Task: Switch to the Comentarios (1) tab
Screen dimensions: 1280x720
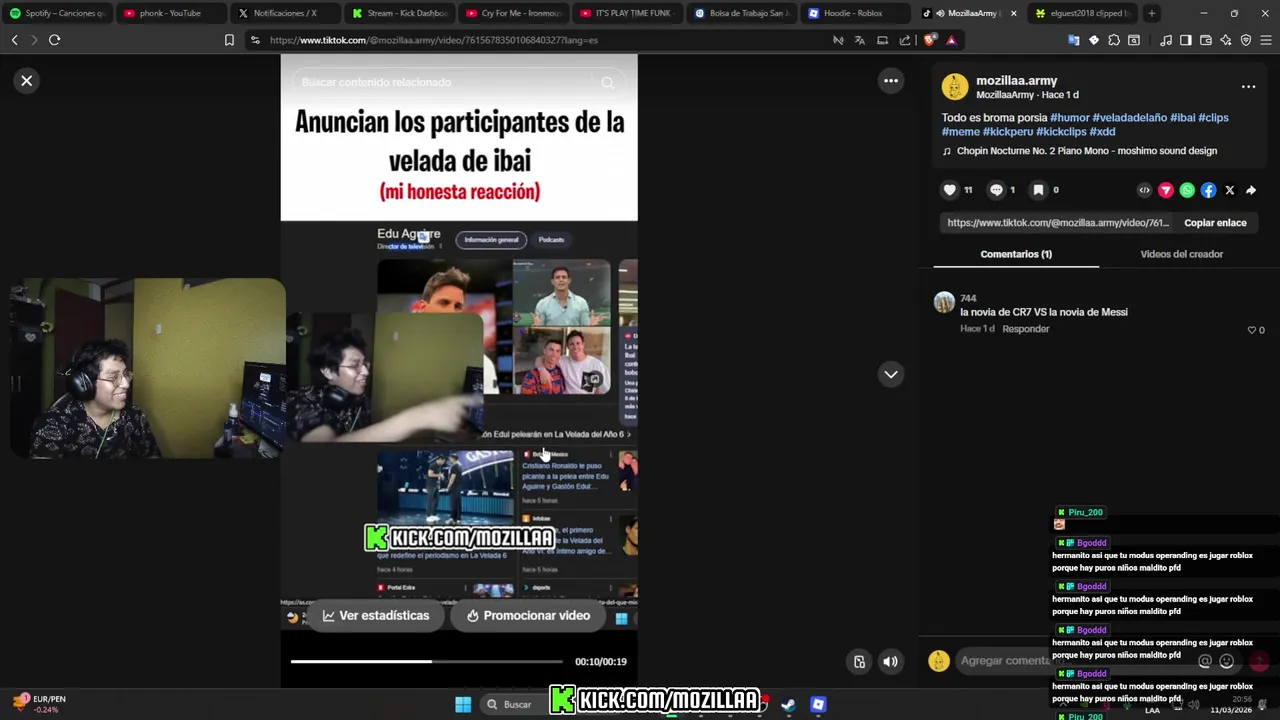Action: pyautogui.click(x=1016, y=254)
